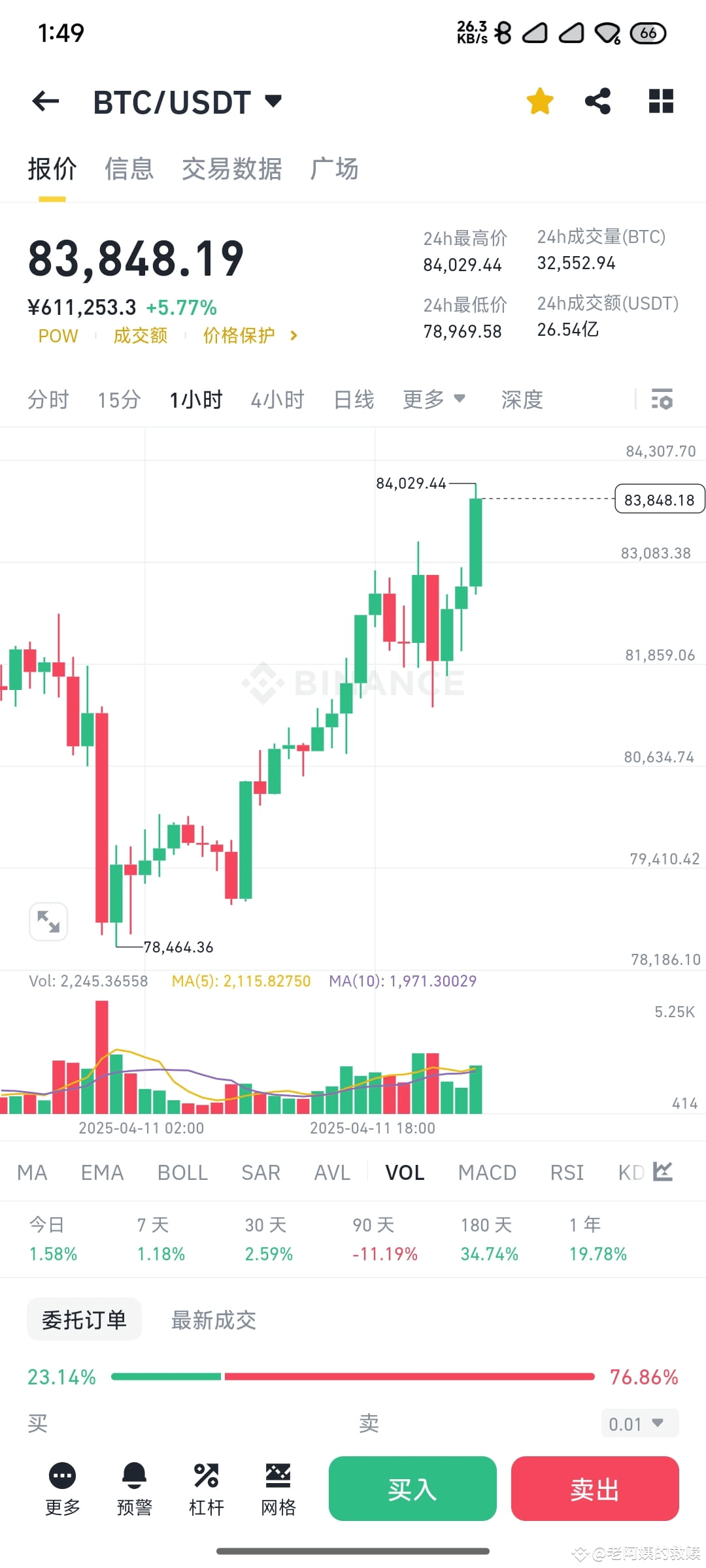706x1568 pixels.
Task: Expand the 更多 timeframe dropdown
Action: [435, 399]
